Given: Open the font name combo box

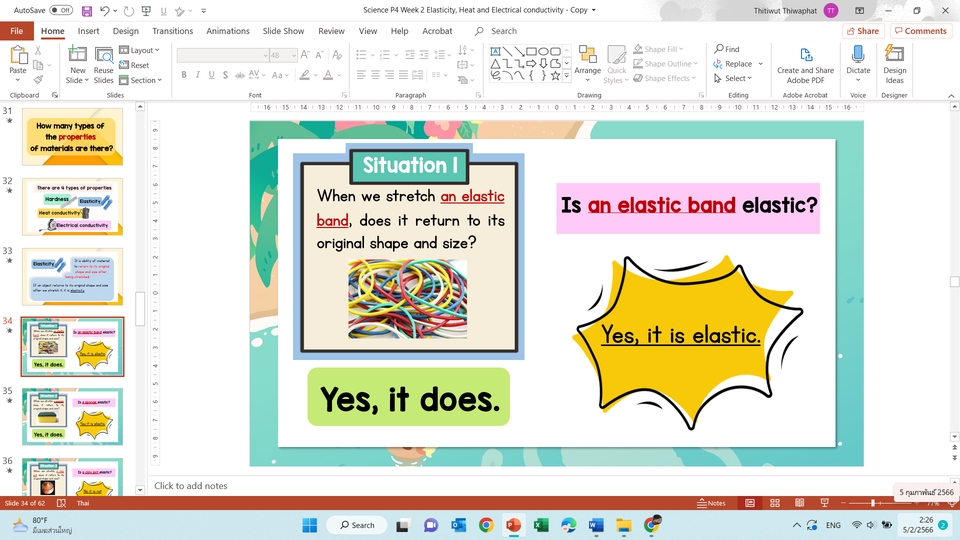Looking at the screenshot, I should click(223, 55).
